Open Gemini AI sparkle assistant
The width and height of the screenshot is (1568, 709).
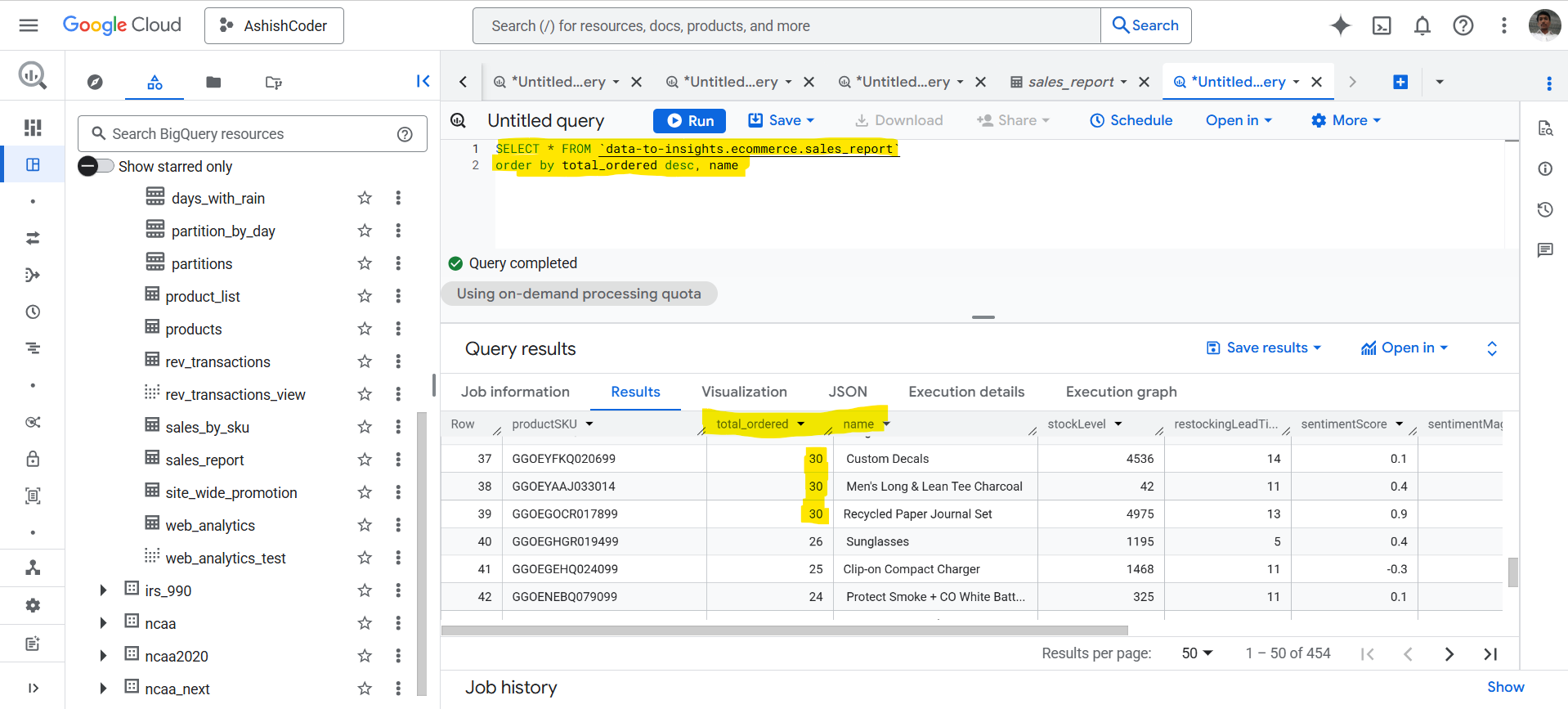[x=1341, y=25]
